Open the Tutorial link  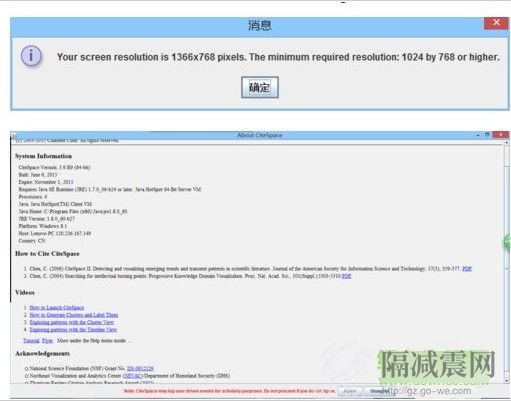[31, 340]
